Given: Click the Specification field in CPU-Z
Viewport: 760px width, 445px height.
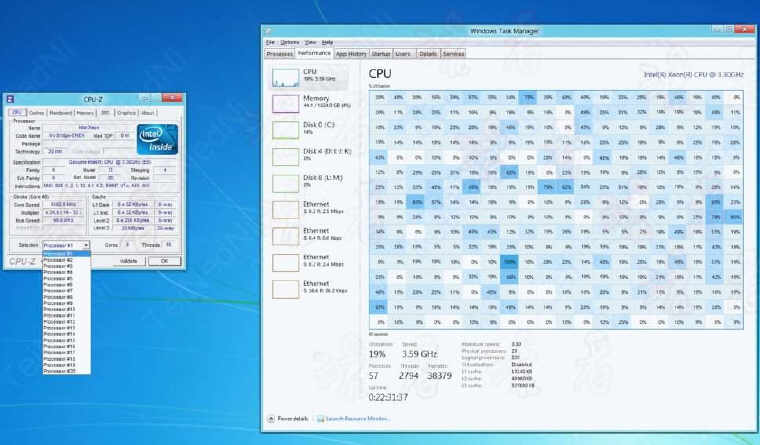Looking at the screenshot, I should click(x=110, y=162).
